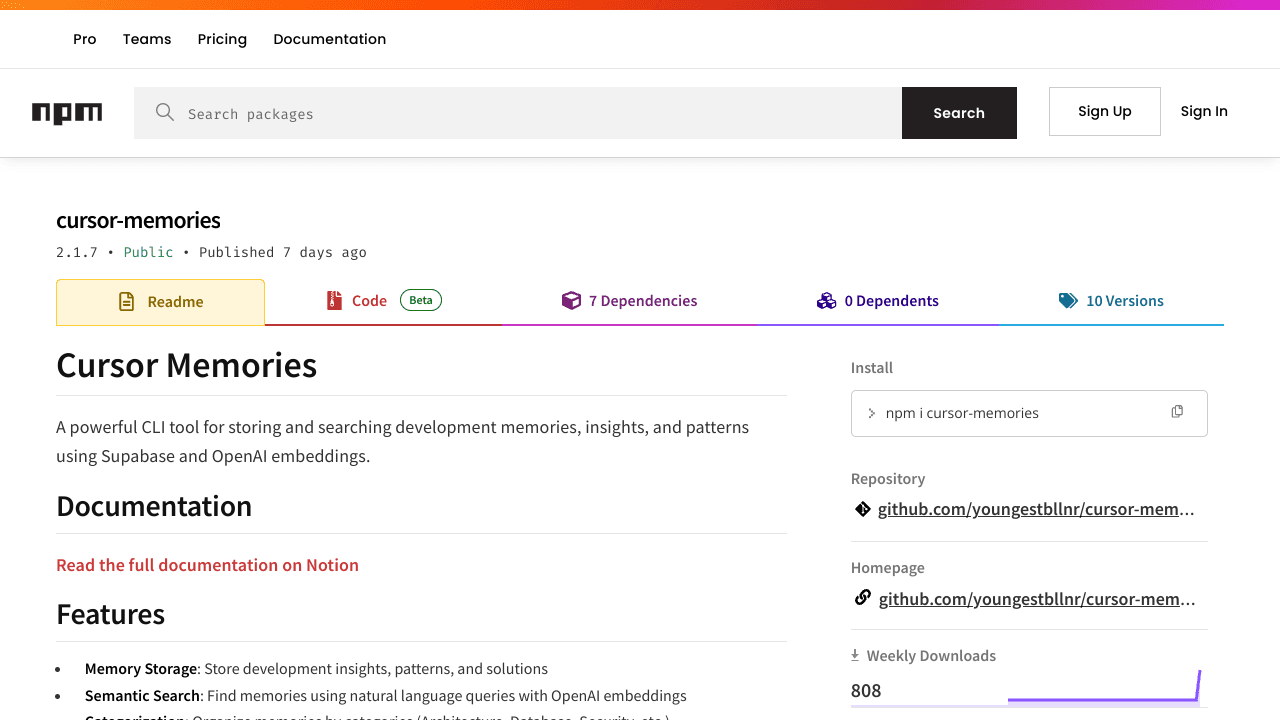Click the Homepage label
Screen dimensions: 1280x720
[888, 568]
